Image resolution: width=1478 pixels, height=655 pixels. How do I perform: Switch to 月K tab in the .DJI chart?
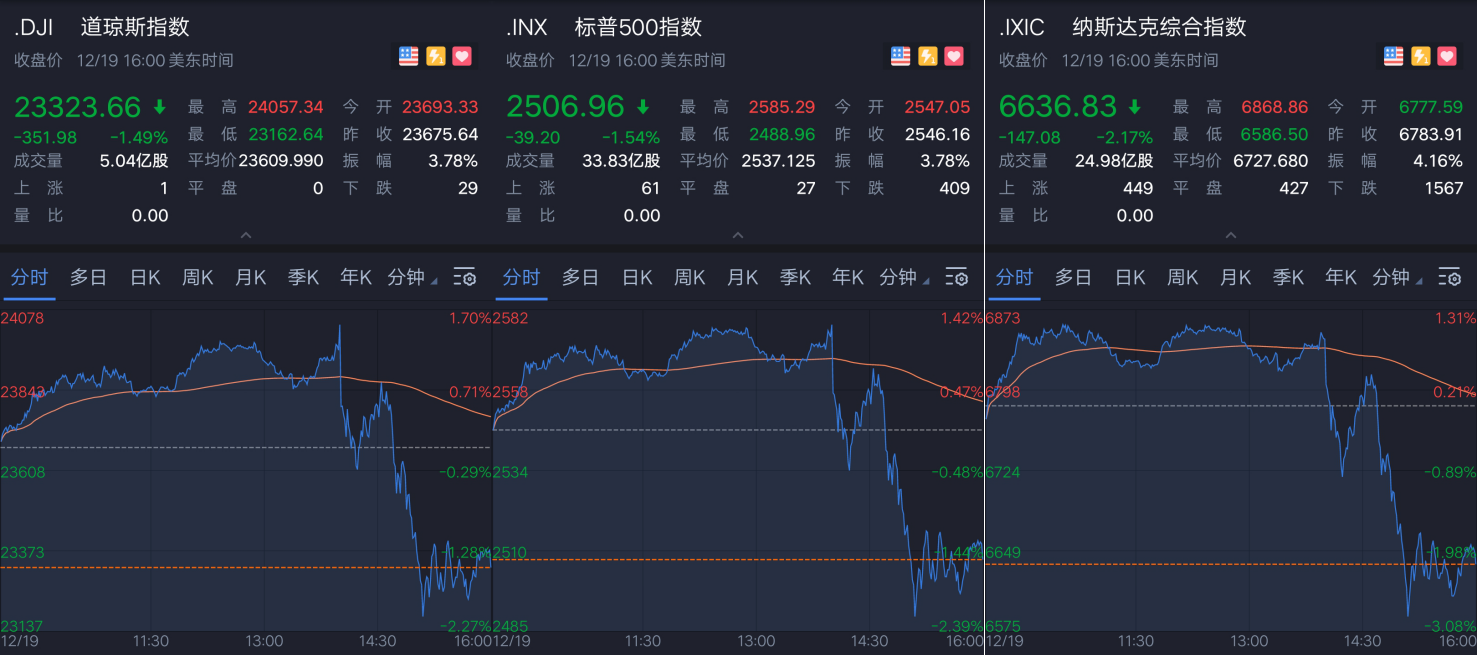point(250,277)
